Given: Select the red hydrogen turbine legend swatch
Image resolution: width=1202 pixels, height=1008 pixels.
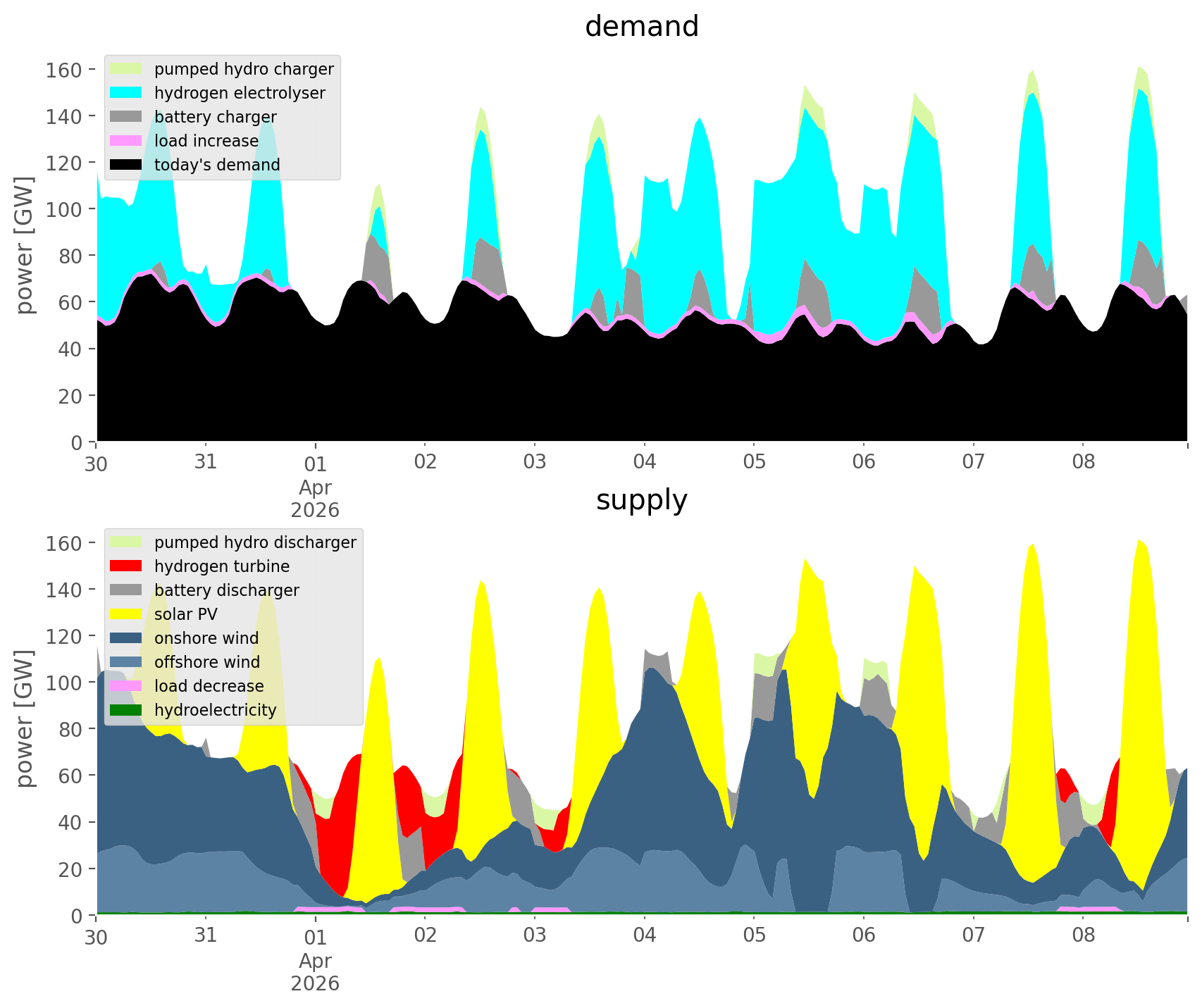Looking at the screenshot, I should 126,566.
